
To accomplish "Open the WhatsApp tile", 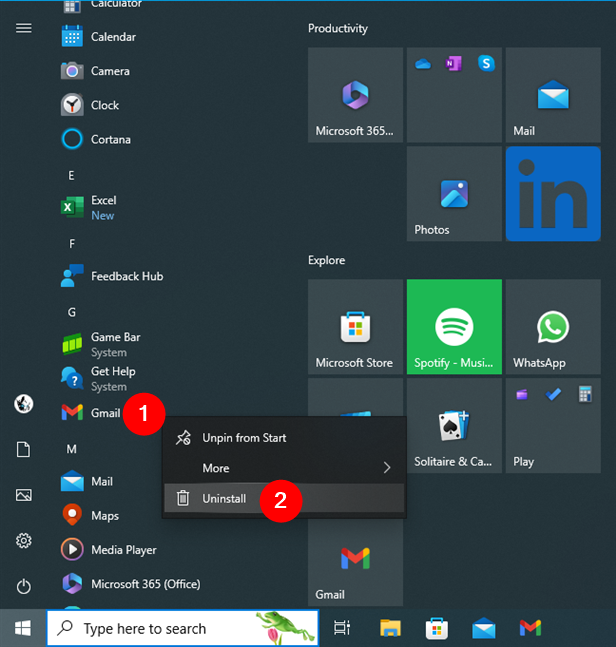I will click(553, 327).
